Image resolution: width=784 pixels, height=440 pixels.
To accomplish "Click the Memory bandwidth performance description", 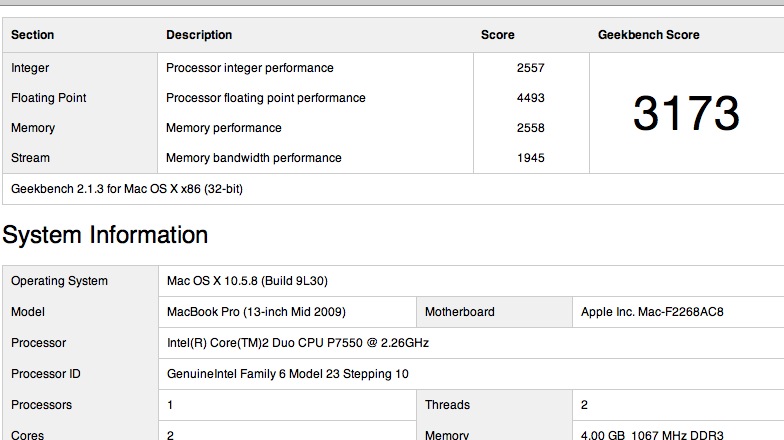I will (x=254, y=158).
